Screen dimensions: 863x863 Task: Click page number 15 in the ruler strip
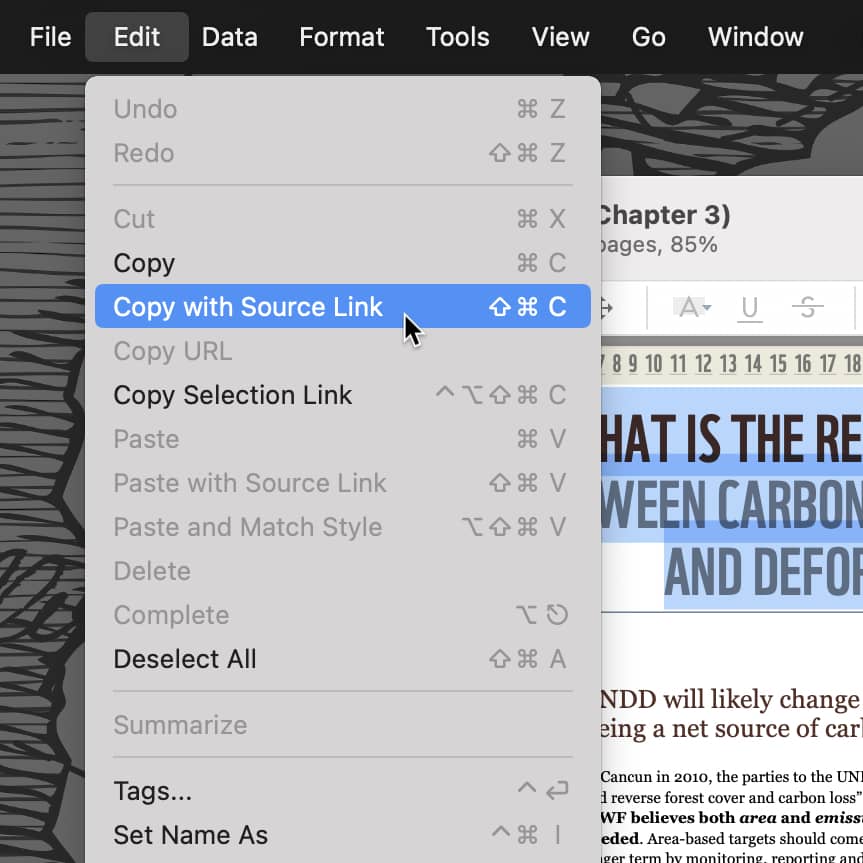click(x=778, y=364)
